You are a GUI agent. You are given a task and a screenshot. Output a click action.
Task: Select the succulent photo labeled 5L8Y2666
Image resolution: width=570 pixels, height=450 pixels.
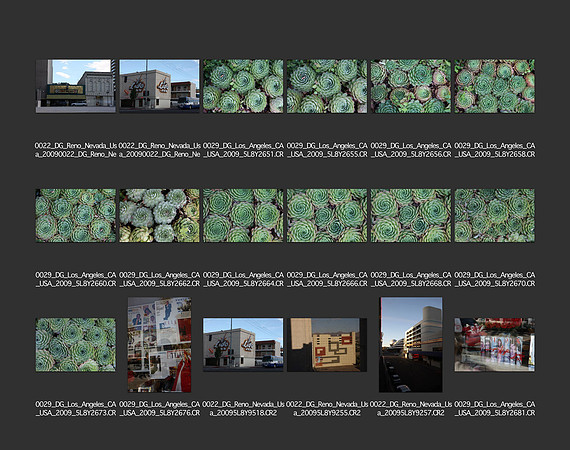327,216
